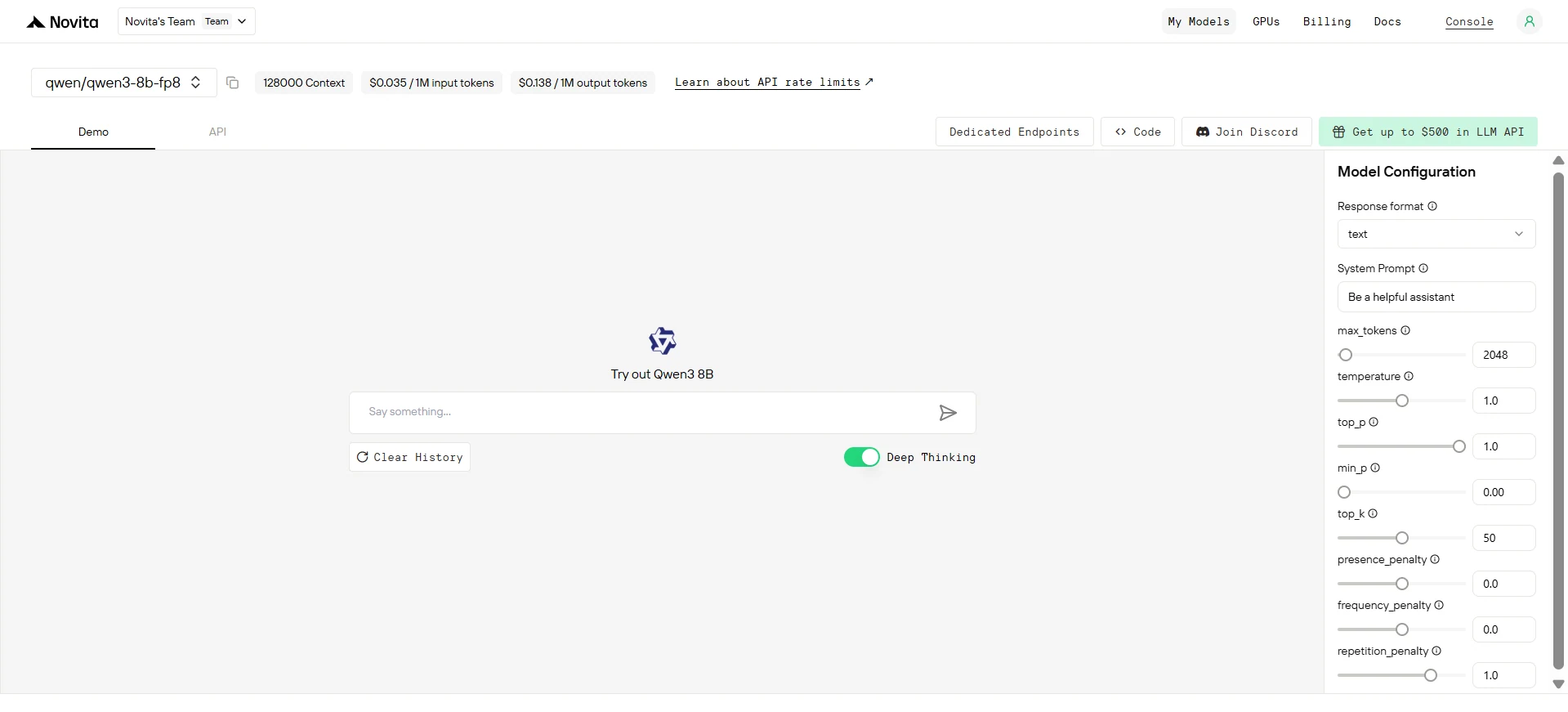Click the Join Discord button
The image size is (1568, 712).
tap(1247, 132)
